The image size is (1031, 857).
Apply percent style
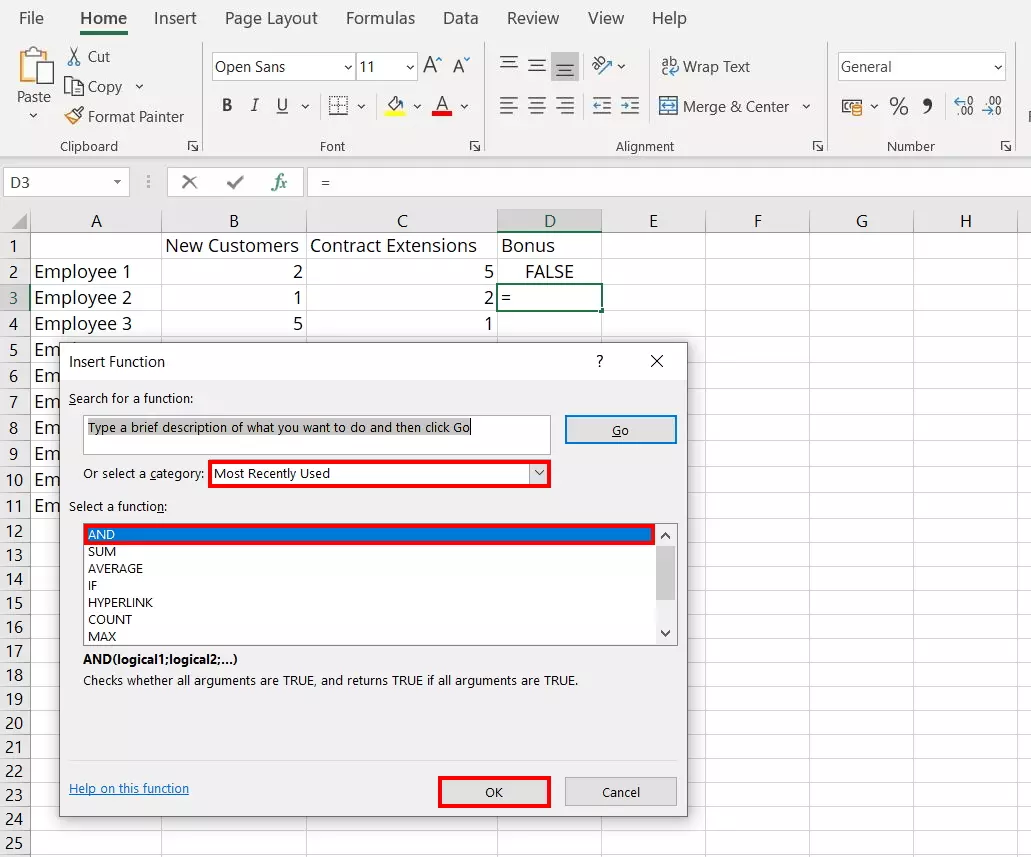pyautogui.click(x=898, y=106)
